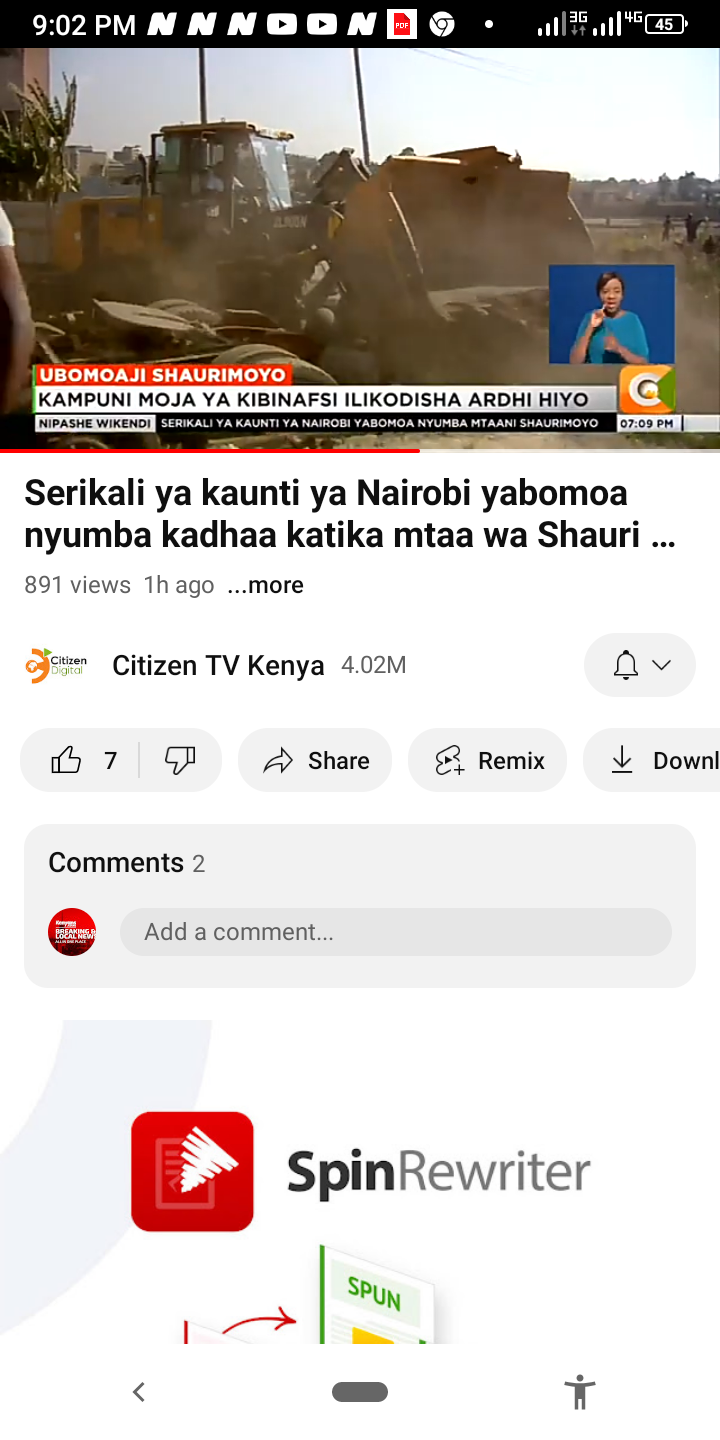Image resolution: width=720 pixels, height=1440 pixels.
Task: Add a comment in the comment field
Action: point(396,932)
